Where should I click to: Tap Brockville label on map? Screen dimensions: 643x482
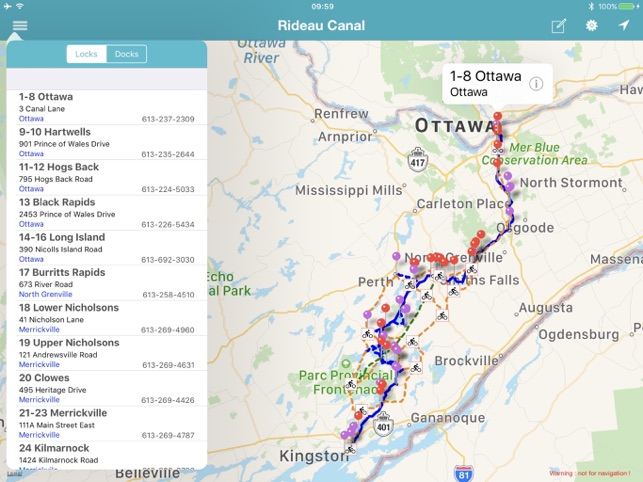(466, 361)
